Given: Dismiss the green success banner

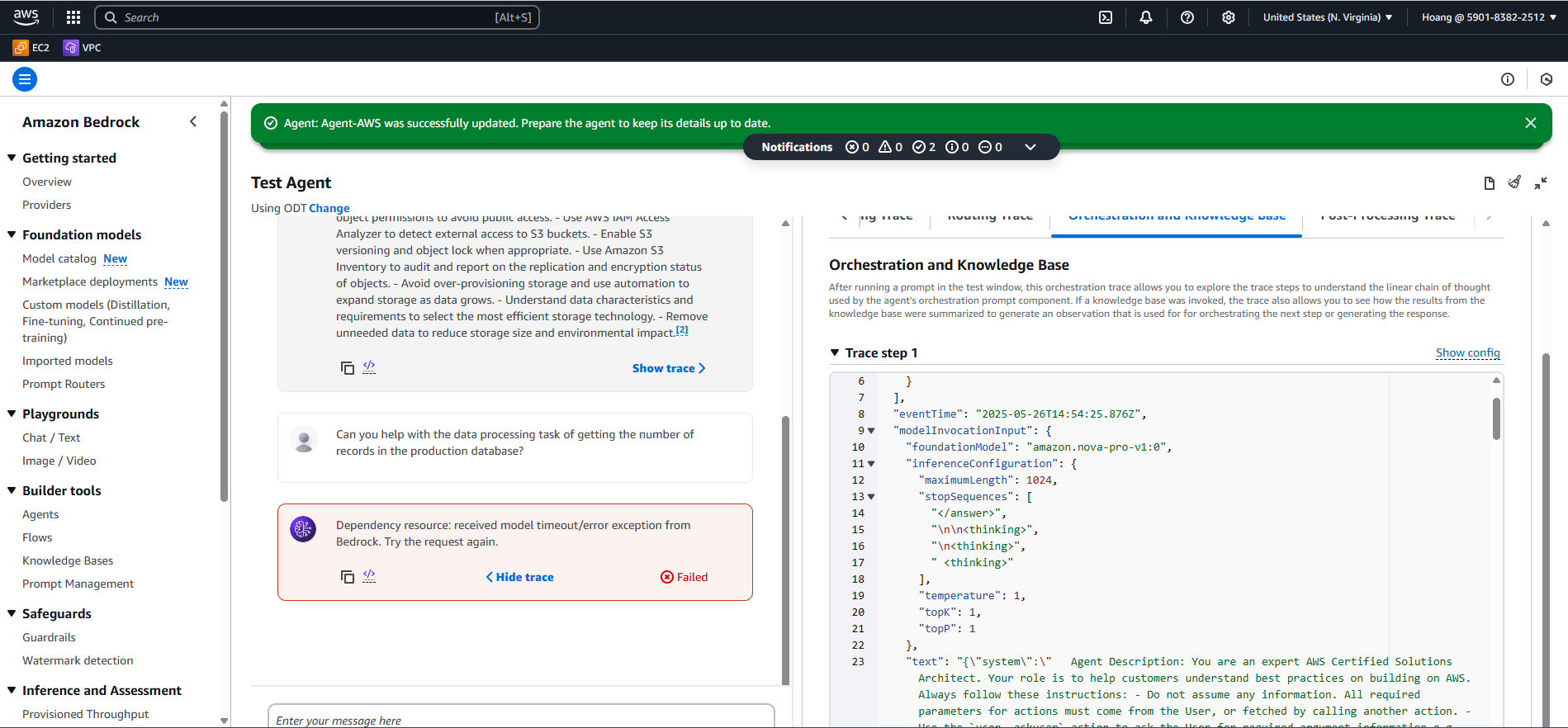Looking at the screenshot, I should (1531, 123).
